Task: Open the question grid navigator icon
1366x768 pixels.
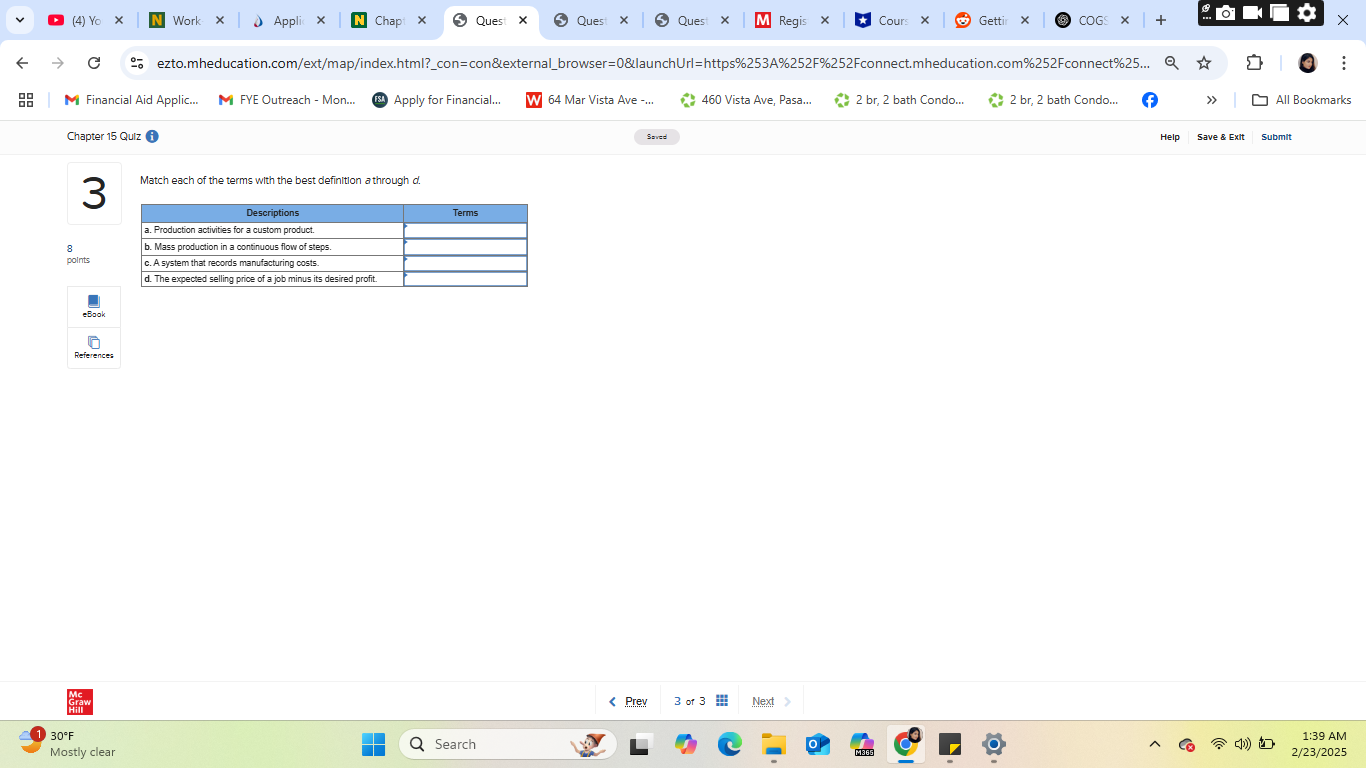Action: point(722,701)
